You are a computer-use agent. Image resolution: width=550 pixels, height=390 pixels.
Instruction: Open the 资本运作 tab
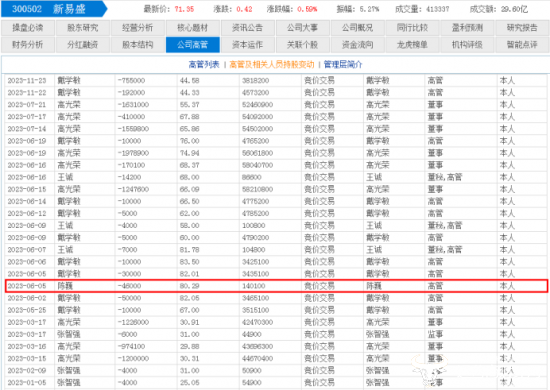(248, 45)
